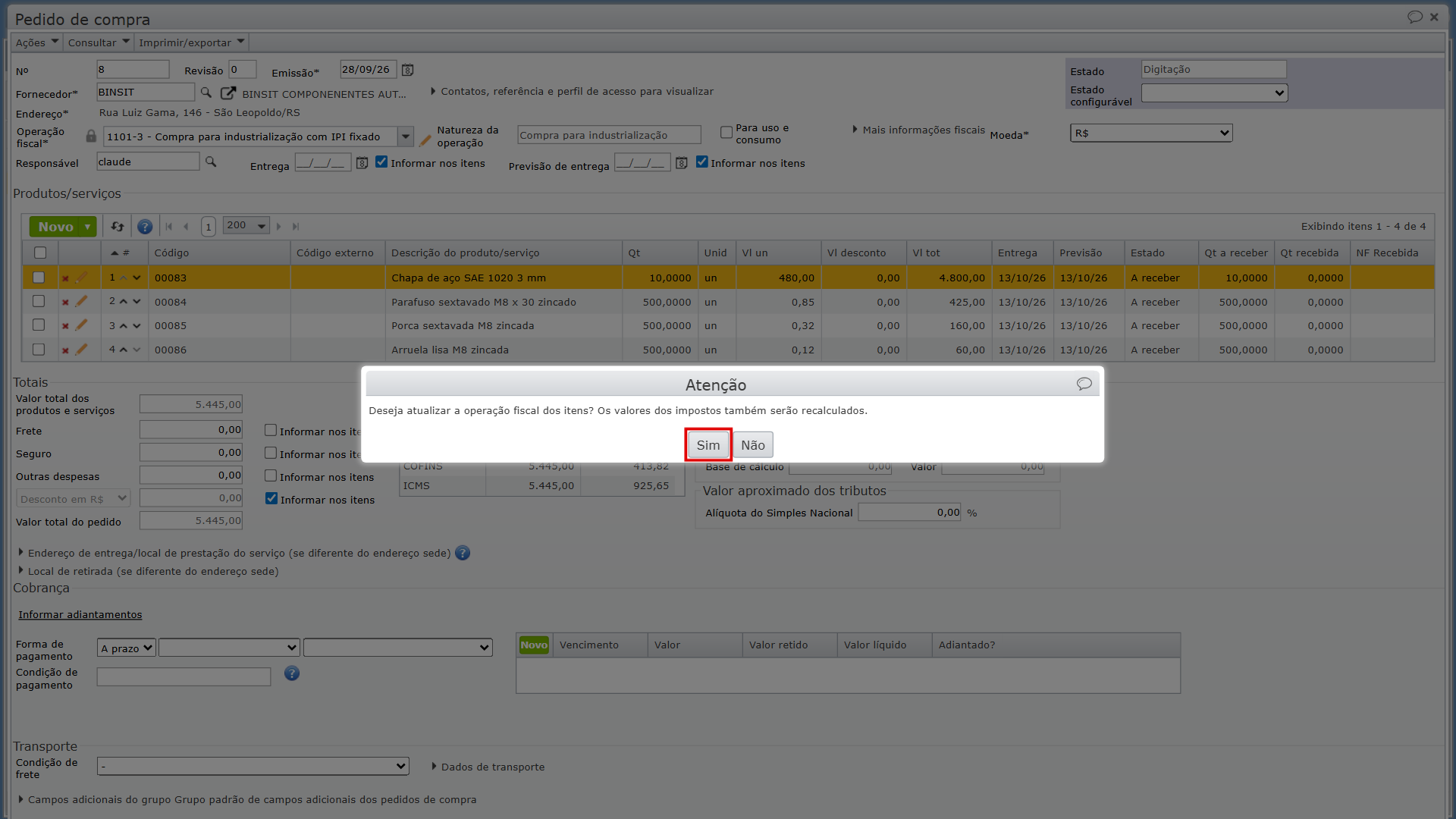Image resolution: width=1456 pixels, height=819 pixels.
Task: Open help for Endereço de entrega section
Action: 463,553
